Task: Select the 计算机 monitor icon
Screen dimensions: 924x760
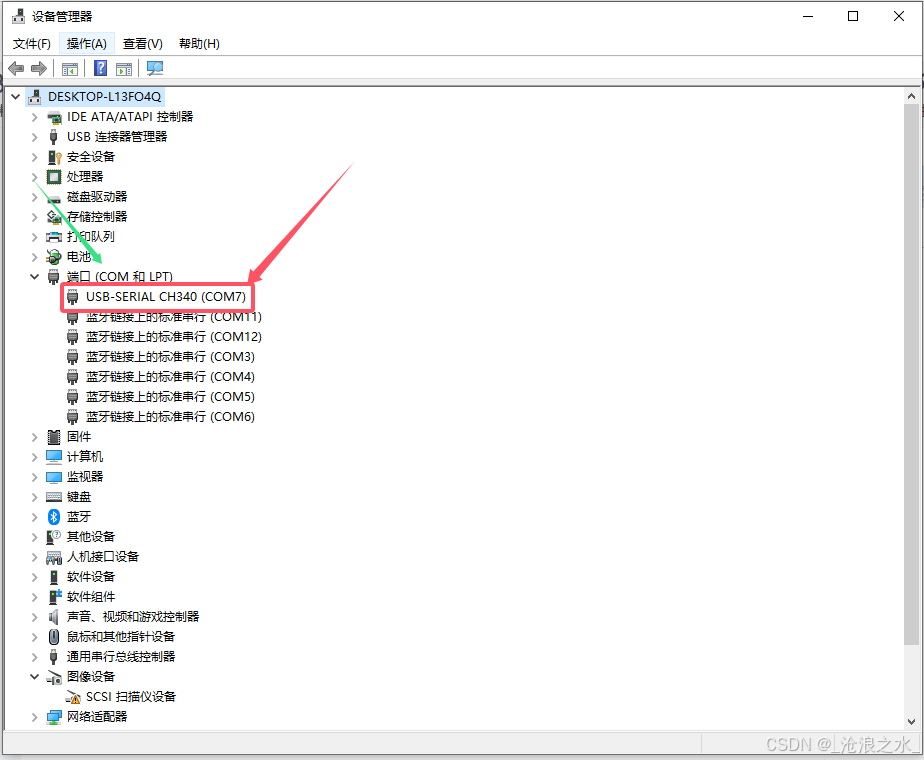Action: [x=54, y=457]
